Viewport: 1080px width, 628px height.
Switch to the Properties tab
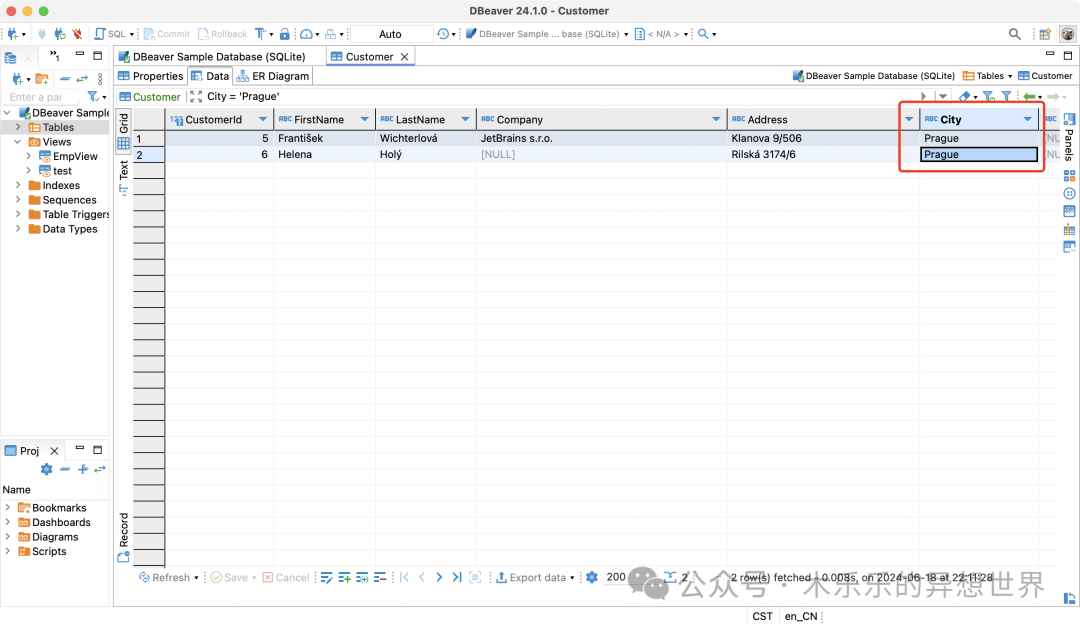(151, 76)
